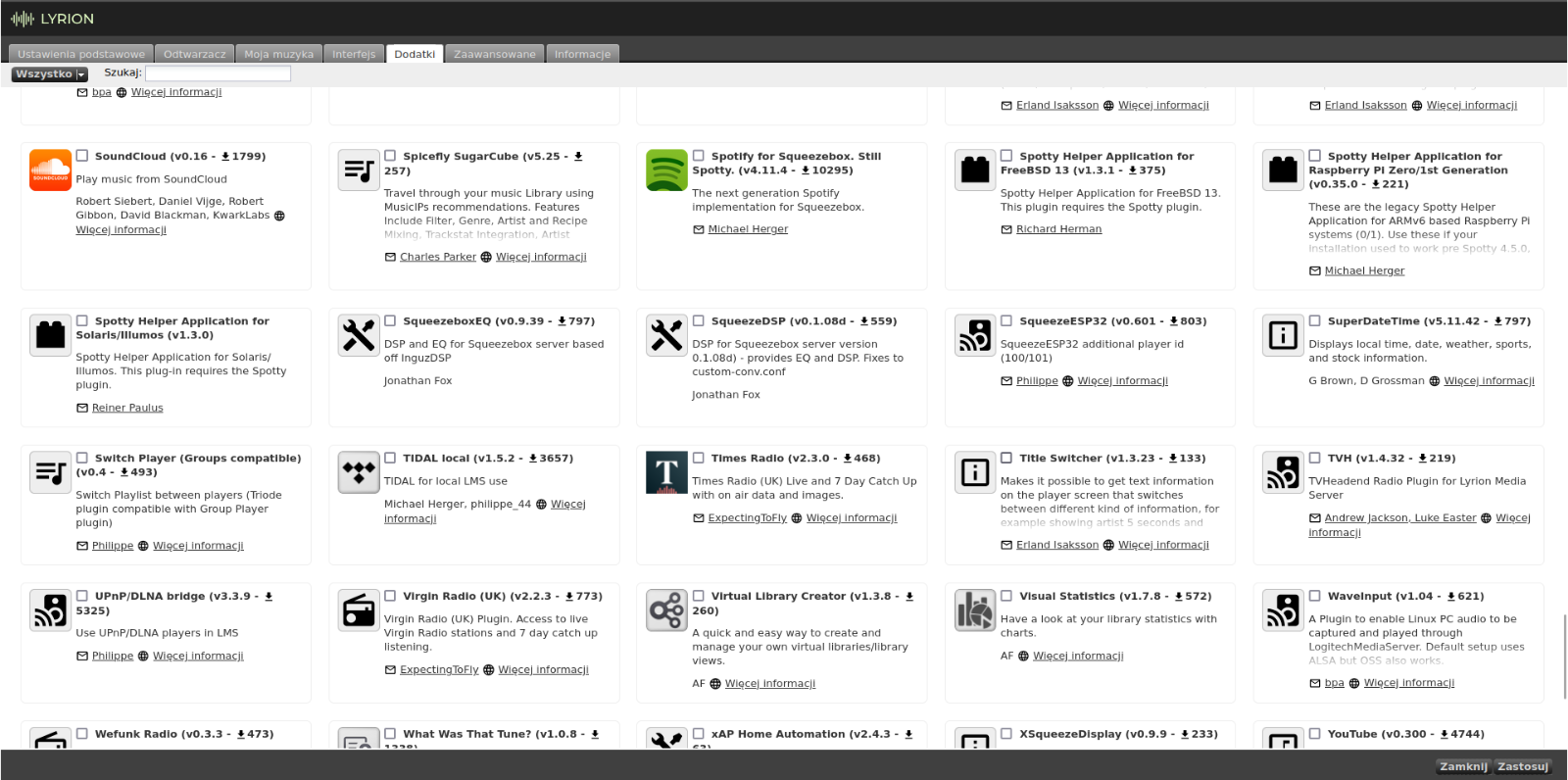The height and width of the screenshot is (780, 1568).
Task: Open Więcej informacji link for Visual Statistics
Action: 1078,657
